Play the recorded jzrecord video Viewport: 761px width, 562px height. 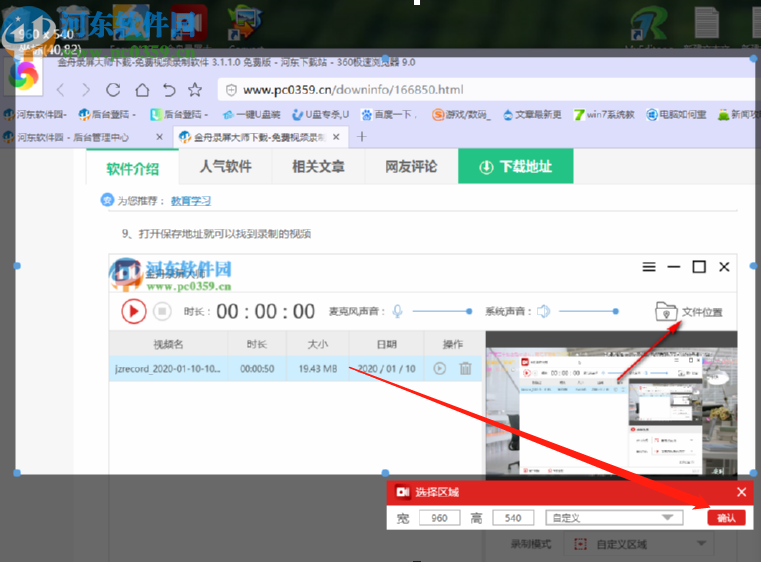click(440, 368)
